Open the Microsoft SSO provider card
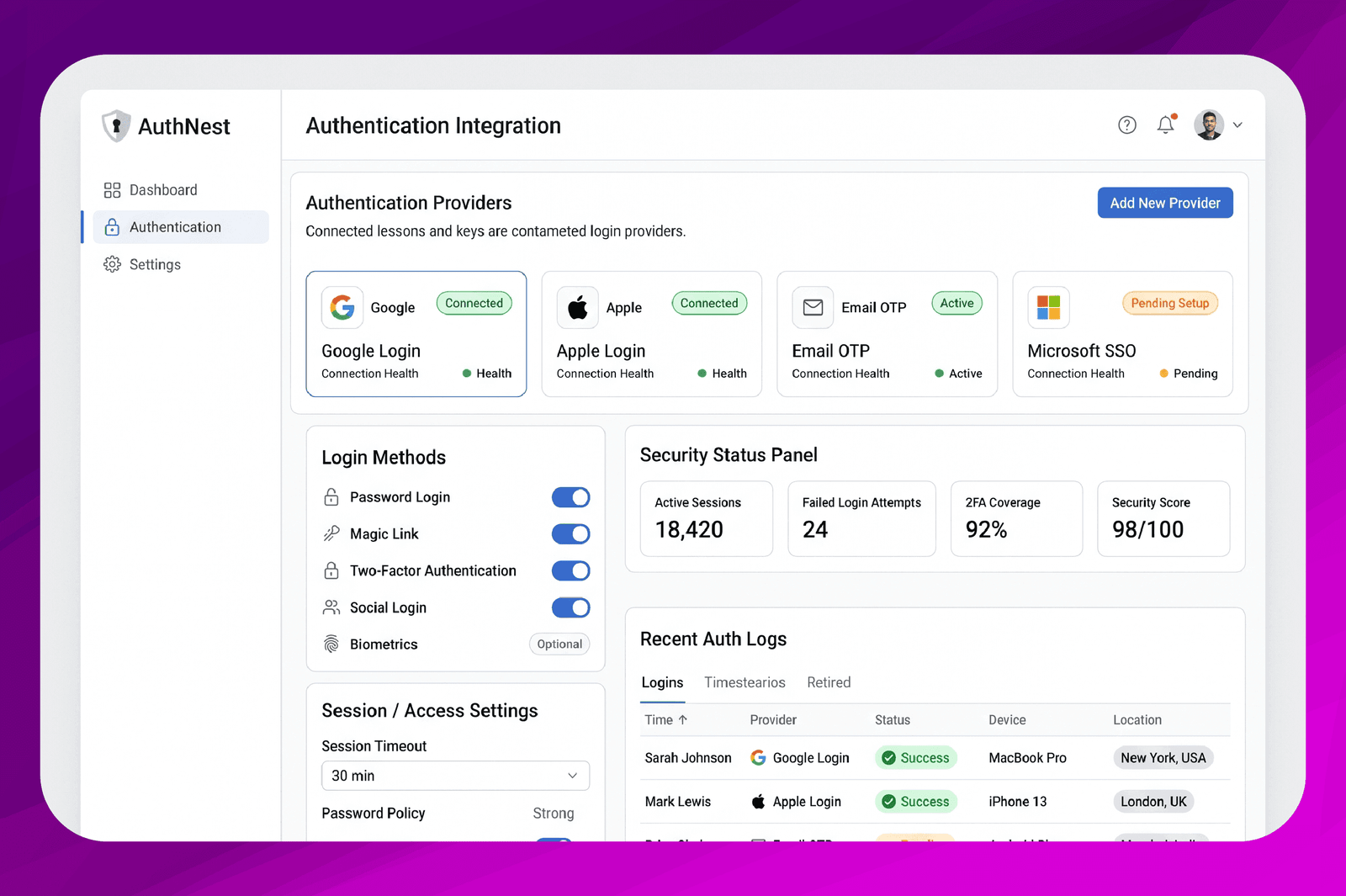The width and height of the screenshot is (1346, 896). 1122,334
